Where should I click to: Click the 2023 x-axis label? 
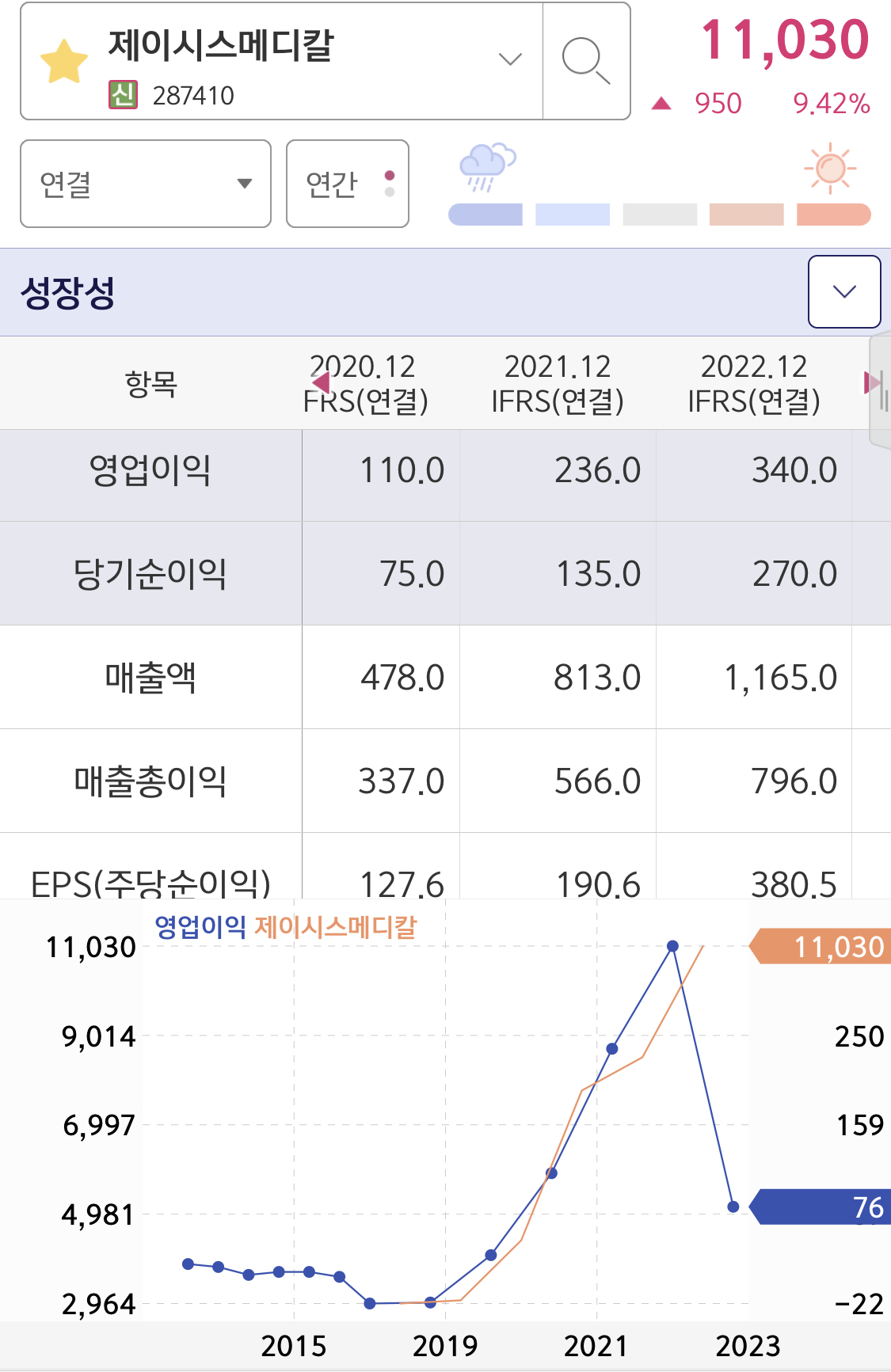click(748, 1346)
